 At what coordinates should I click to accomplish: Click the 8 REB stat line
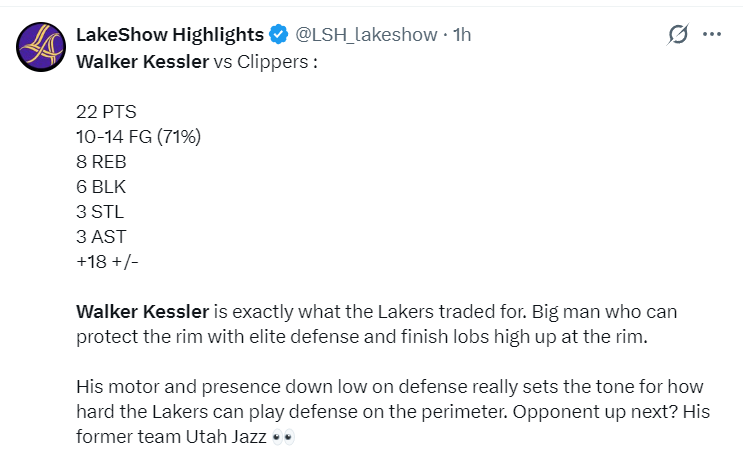tap(101, 162)
